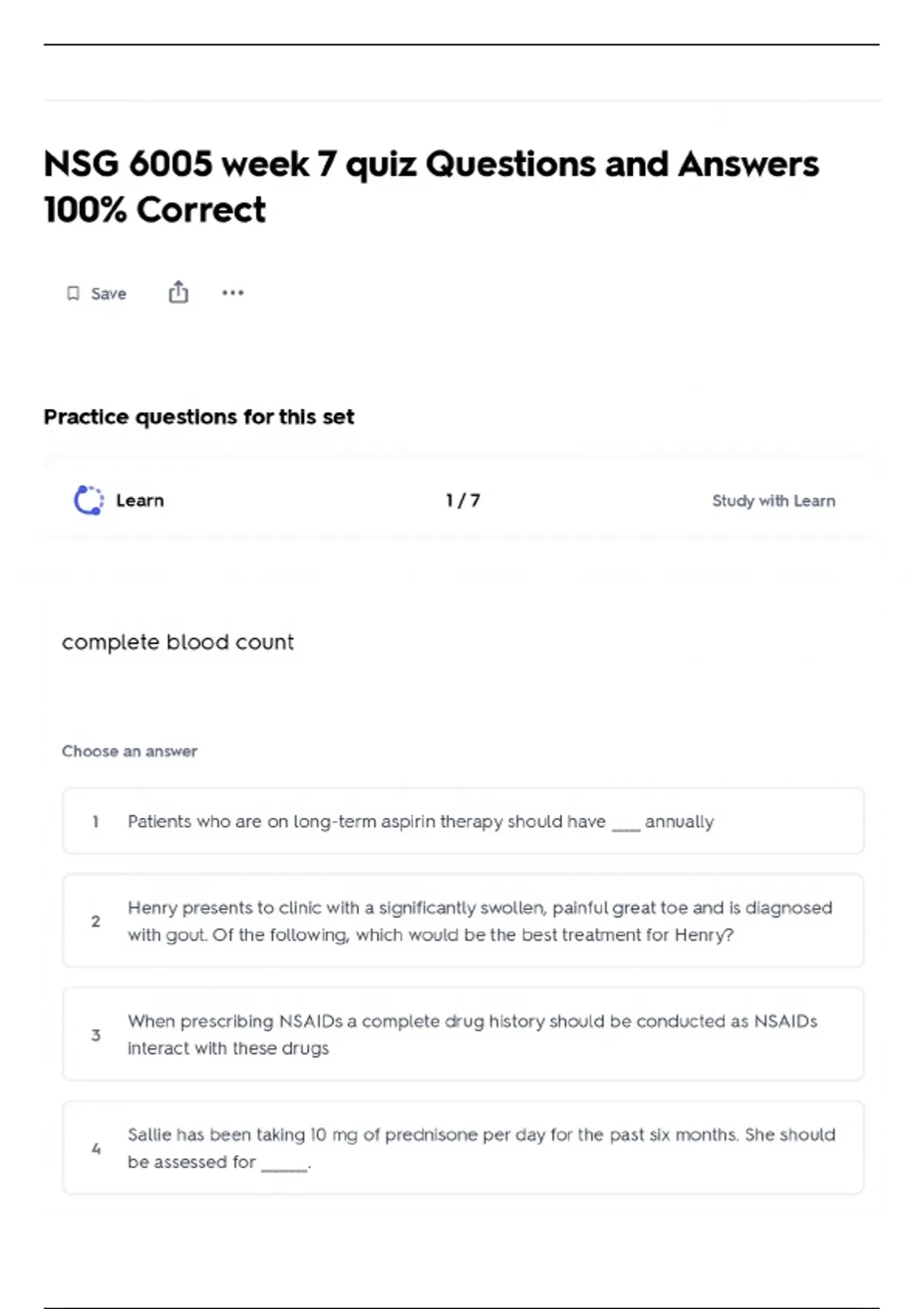This screenshot has width=924, height=1309.
Task: Click the number 4 answer badge
Action: [95, 1149]
